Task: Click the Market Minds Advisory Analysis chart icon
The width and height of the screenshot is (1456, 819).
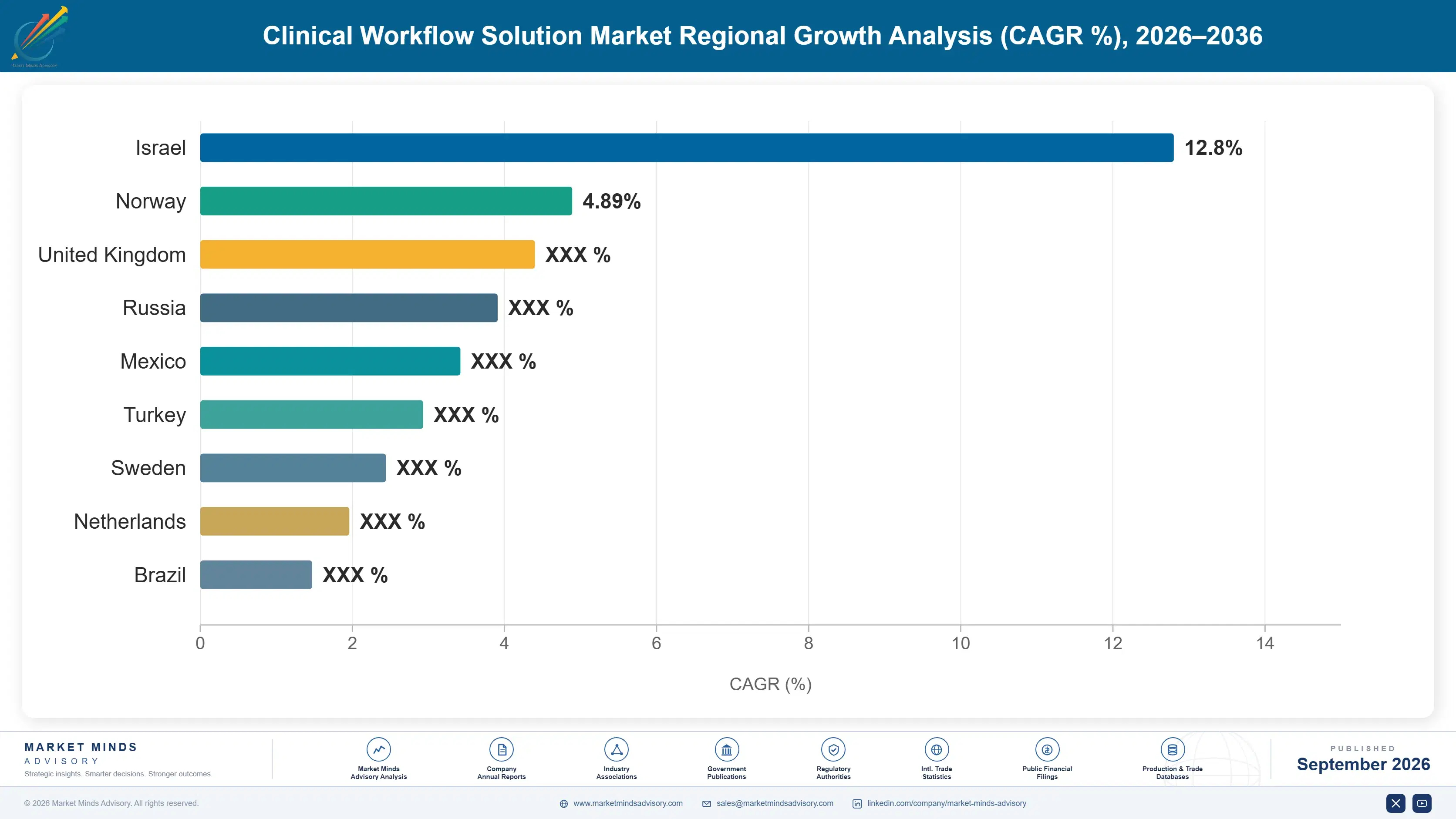Action: tap(379, 749)
